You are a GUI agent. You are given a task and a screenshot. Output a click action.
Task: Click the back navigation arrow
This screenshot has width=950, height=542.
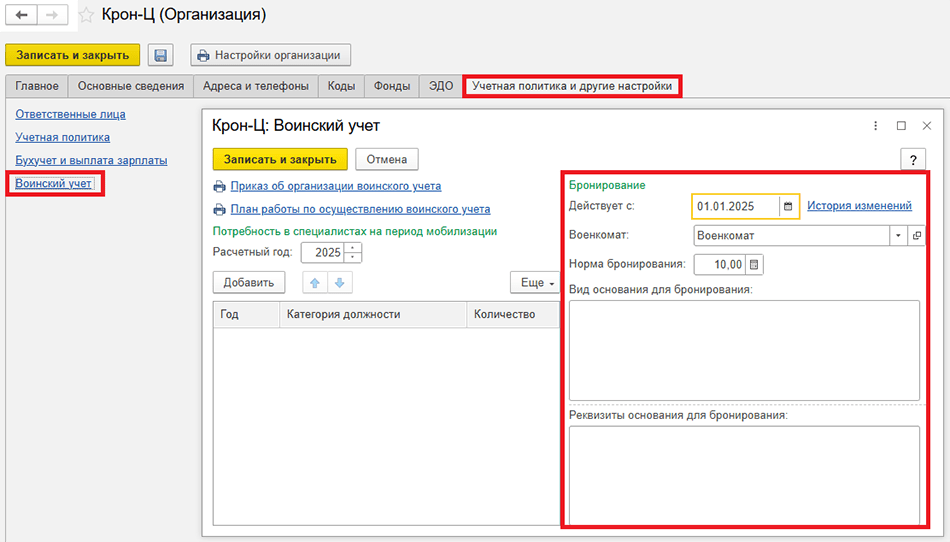22,15
